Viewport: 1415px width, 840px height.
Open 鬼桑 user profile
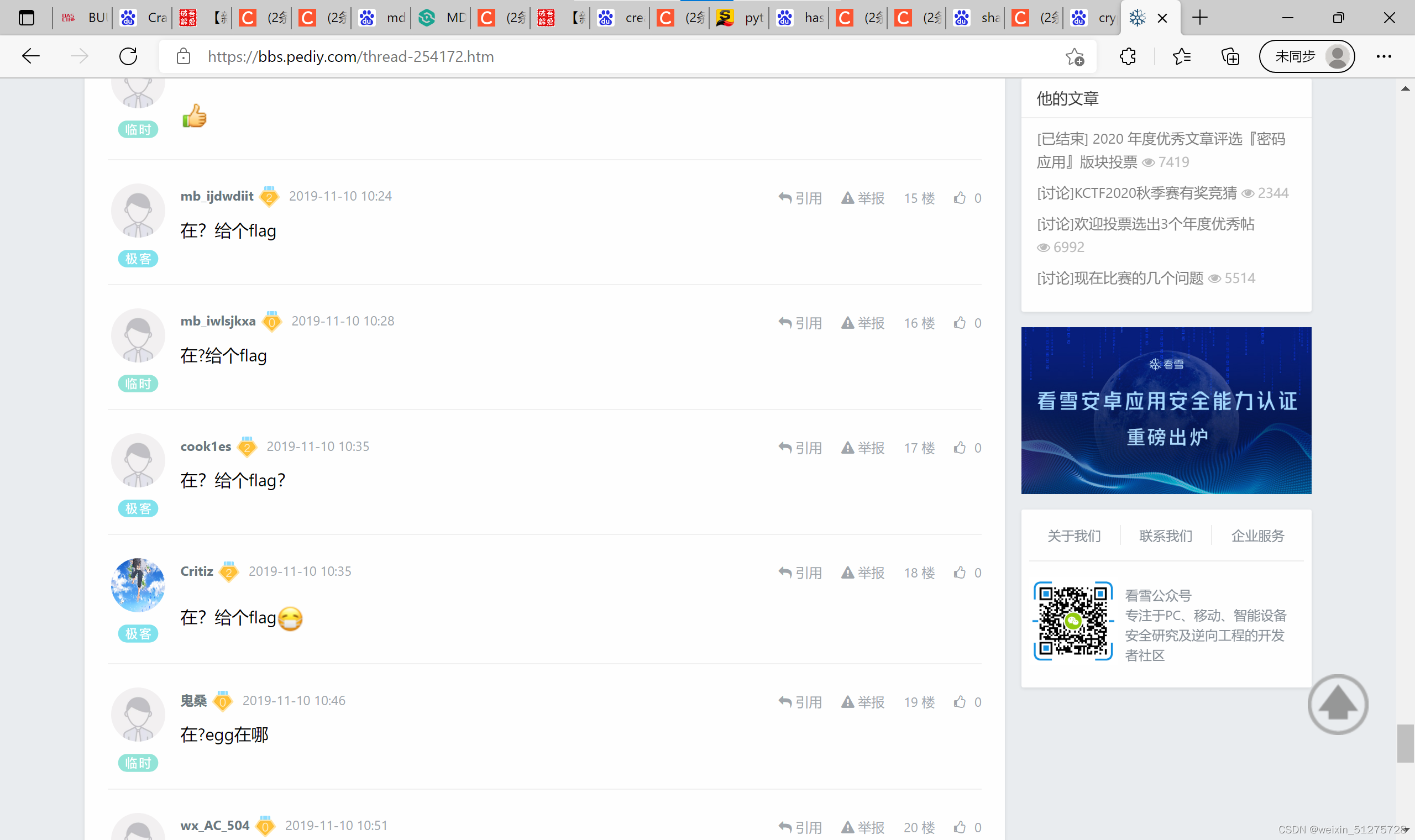pyautogui.click(x=193, y=701)
